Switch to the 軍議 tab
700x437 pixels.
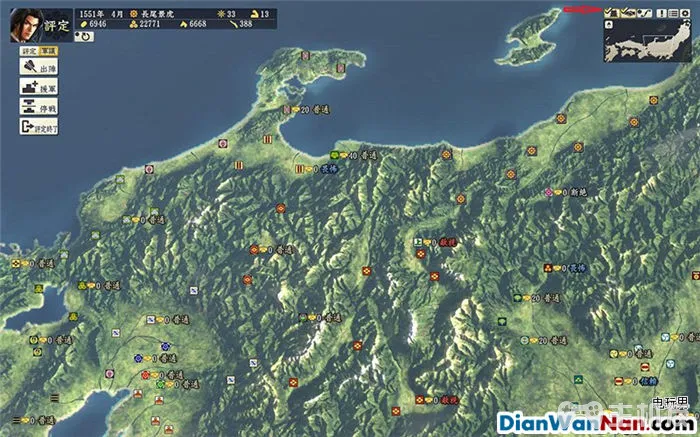(x=48, y=51)
